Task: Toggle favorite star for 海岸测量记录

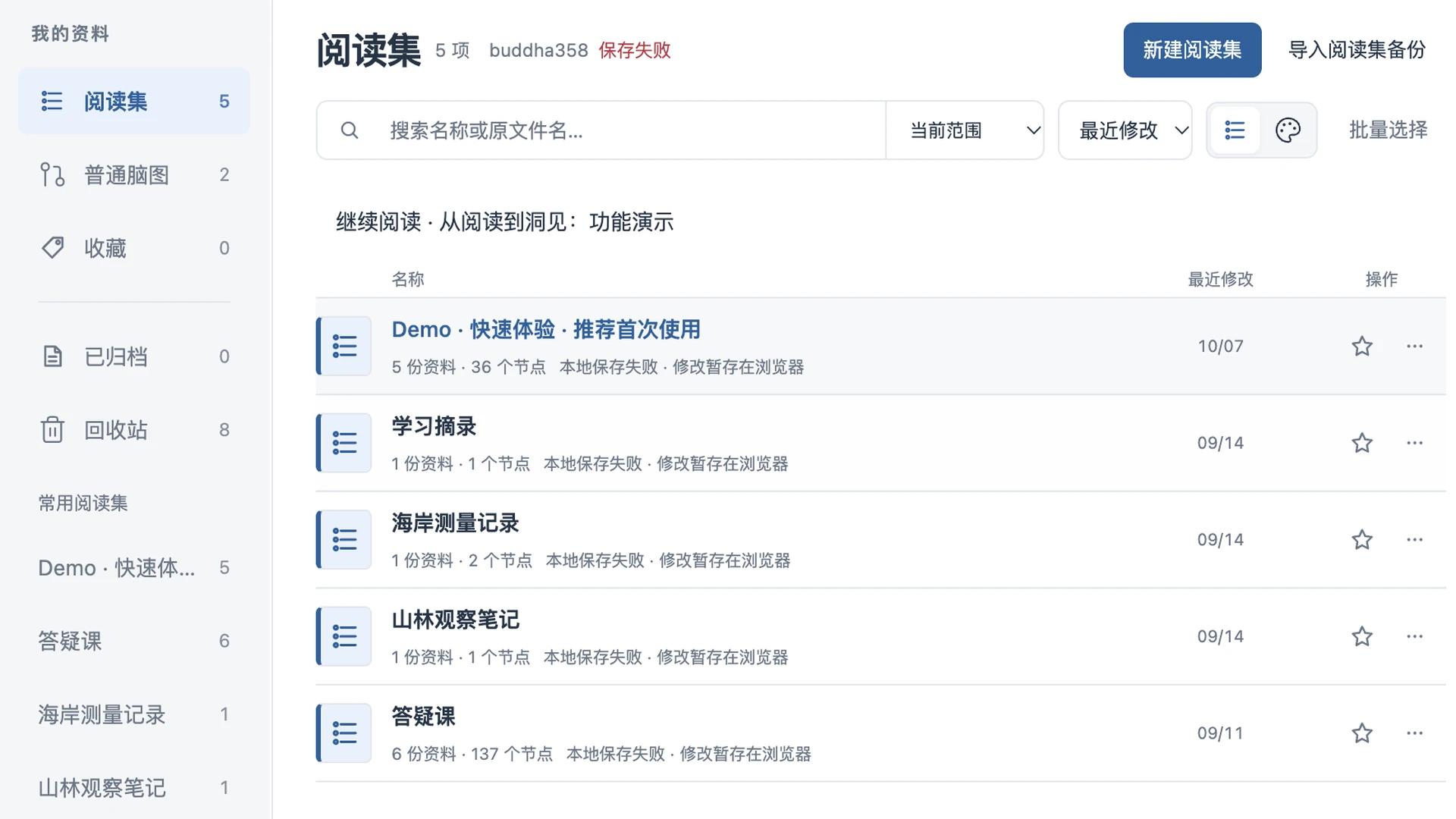Action: click(x=1362, y=539)
